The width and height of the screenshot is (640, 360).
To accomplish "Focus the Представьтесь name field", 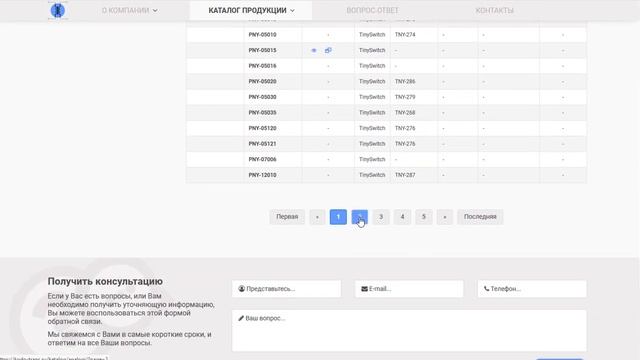I will (x=286, y=289).
